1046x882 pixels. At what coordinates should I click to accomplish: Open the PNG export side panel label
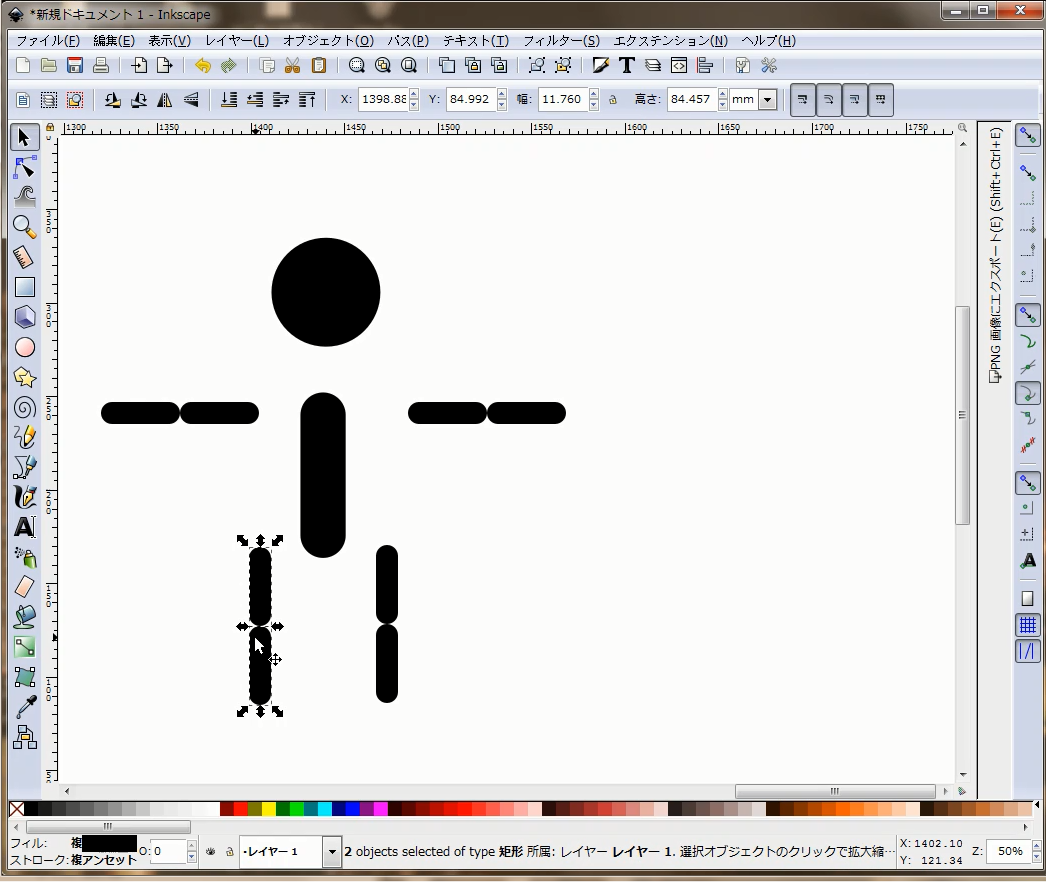pos(995,256)
